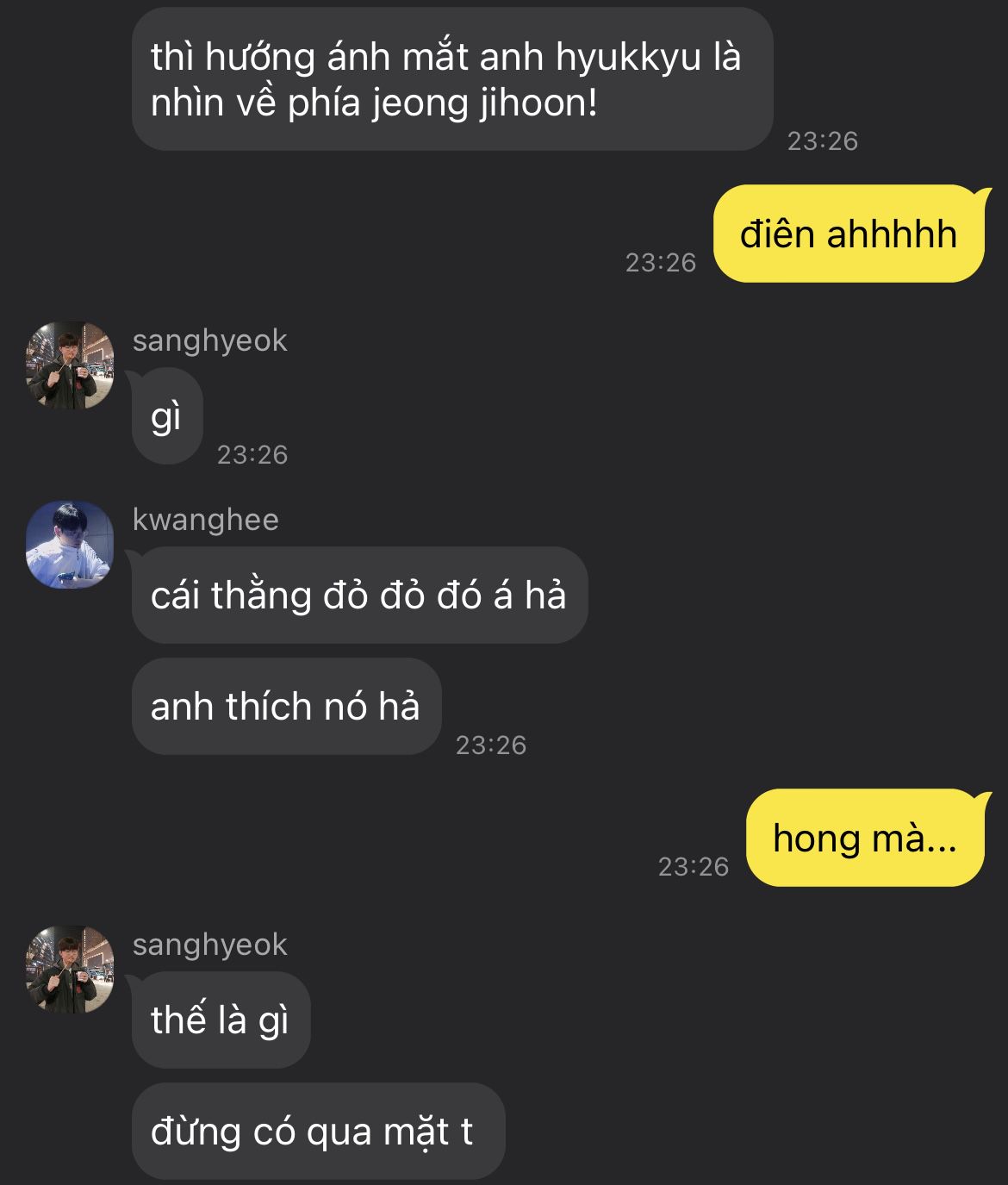Open sanghyeok's avatar beside 'thế là gì'

[70, 970]
